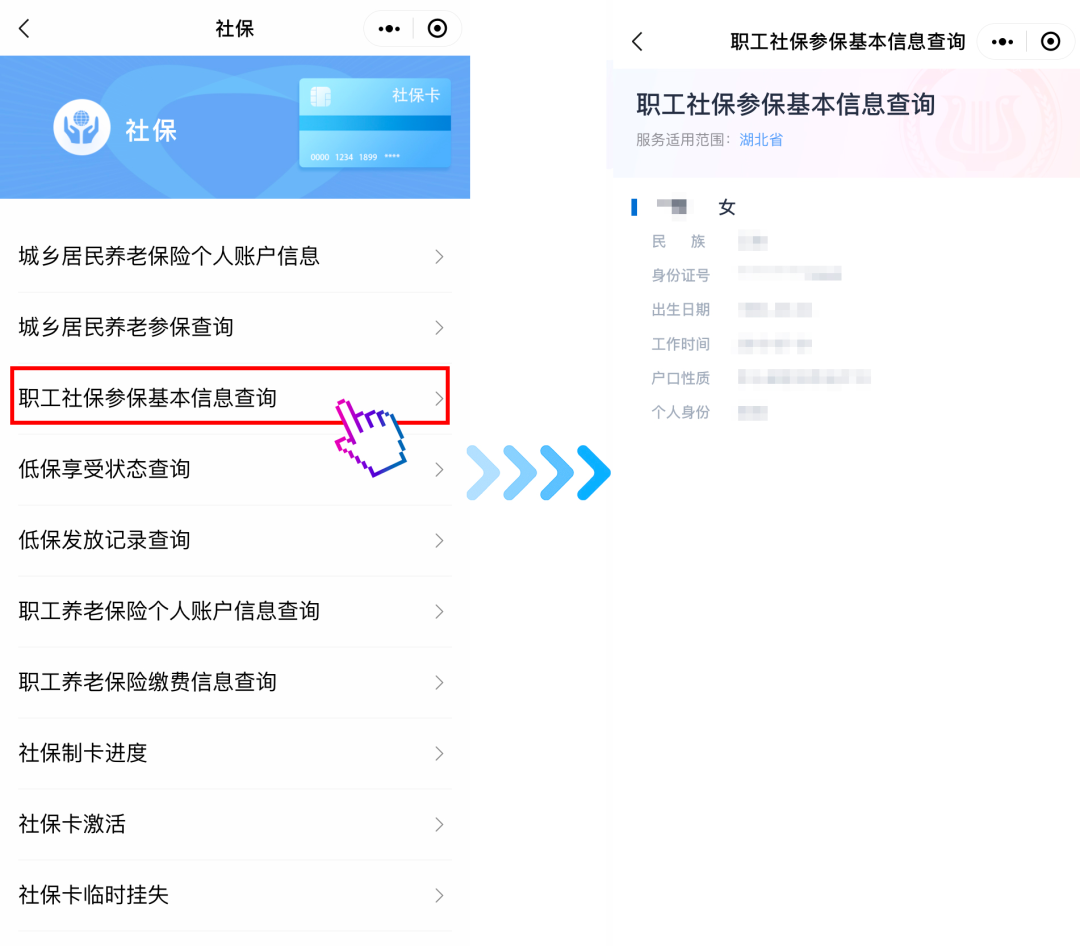Click the 社保 globe-and-hands logo
Screen dimensions: 1080x946
click(x=81, y=127)
